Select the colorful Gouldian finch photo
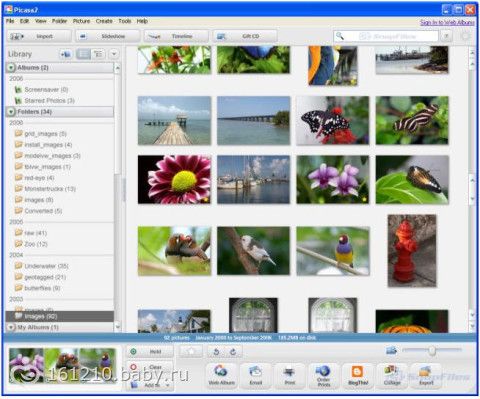Screen dimensions: 480x399 (333, 251)
